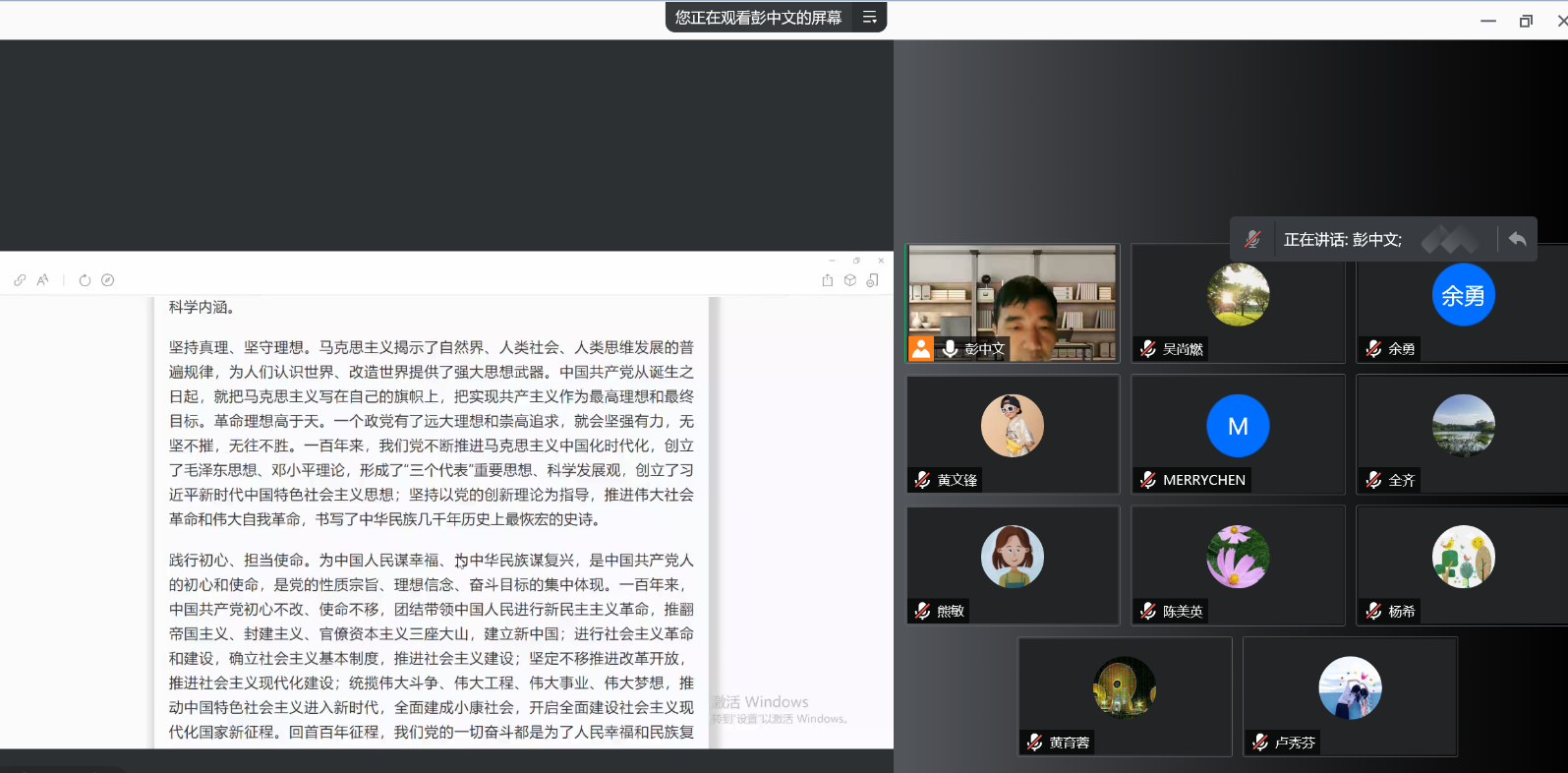1568x773 pixels.
Task: Click 黄文锋's participant avatar
Action: [x=1012, y=426]
